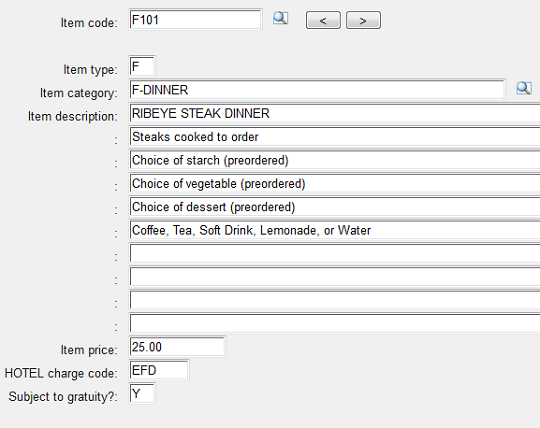
Task: Click the last empty description line
Action: [335, 324]
